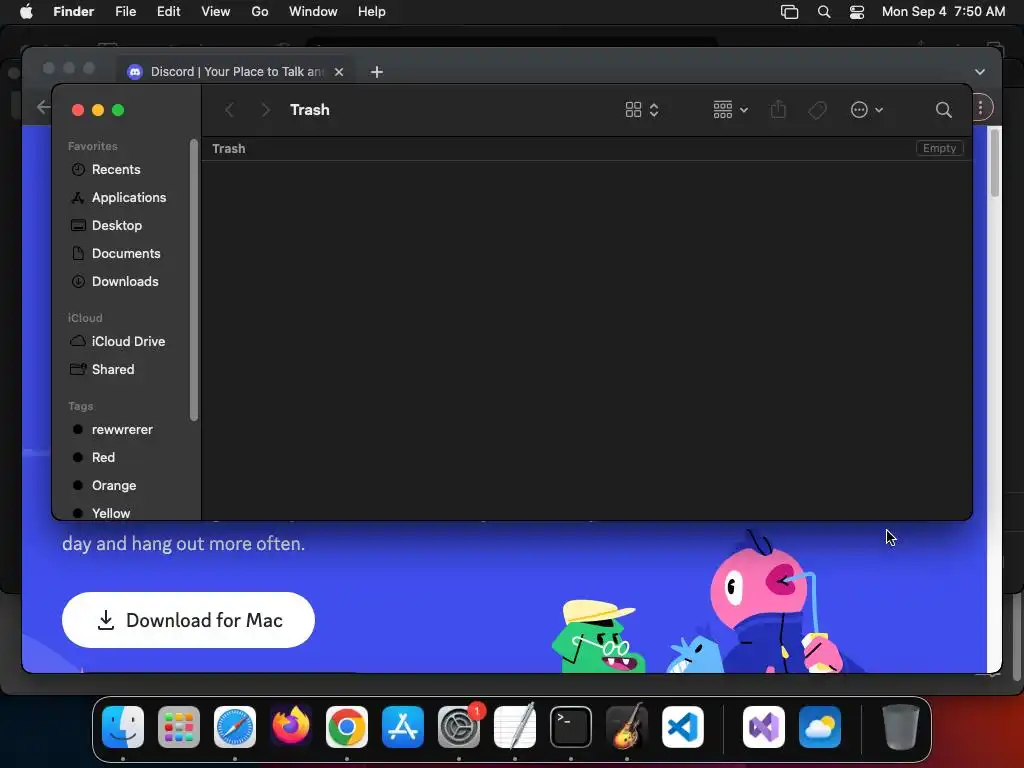The width and height of the screenshot is (1024, 768).
Task: Select Desktop in Finder sidebar
Action: click(x=106, y=226)
